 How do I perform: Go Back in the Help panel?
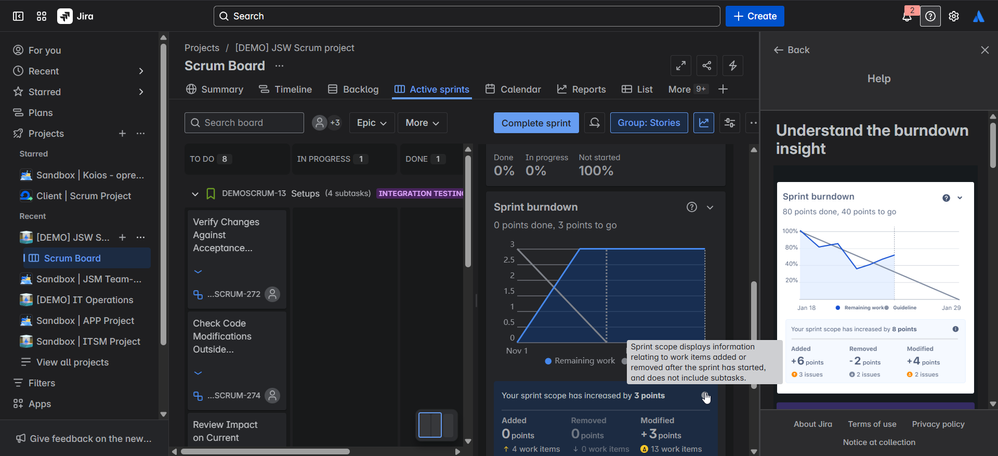(x=791, y=50)
